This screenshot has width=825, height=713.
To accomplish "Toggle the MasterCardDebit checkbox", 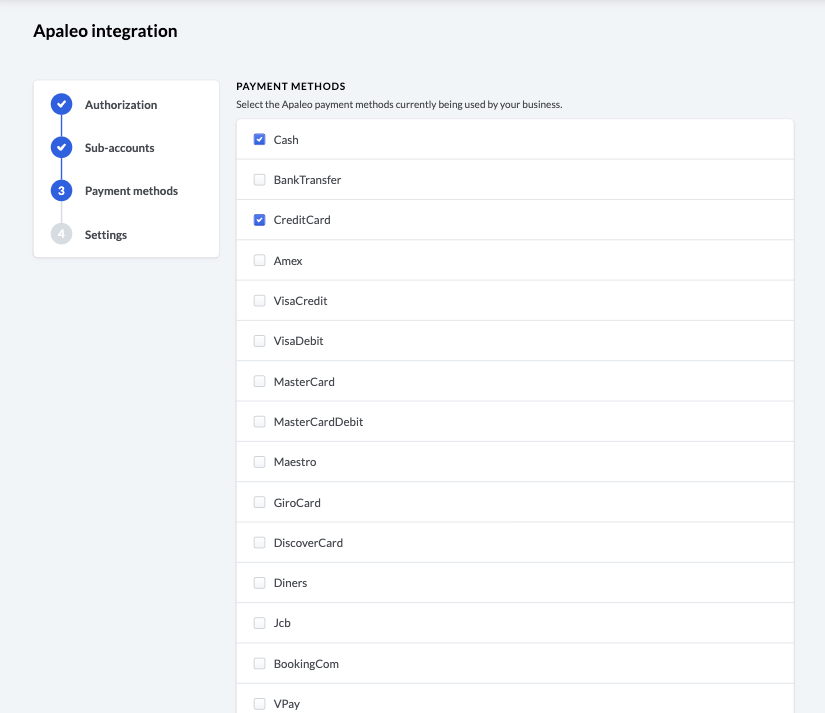I will pyautogui.click(x=260, y=422).
